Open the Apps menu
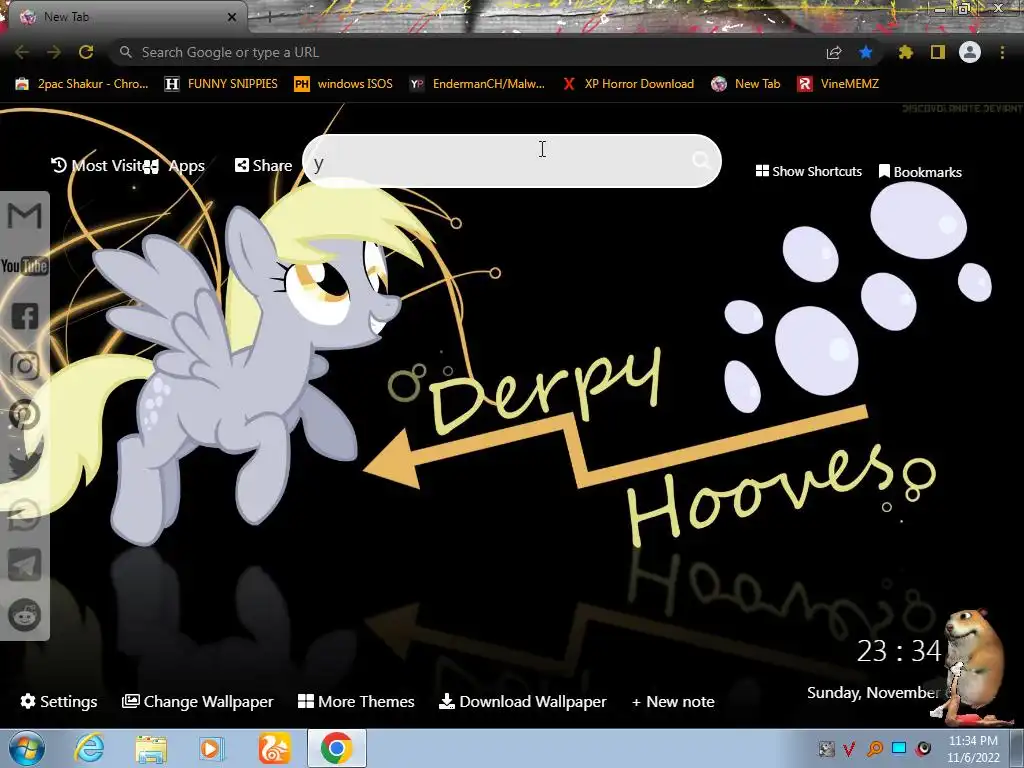Image resolution: width=1024 pixels, height=768 pixels. (x=174, y=166)
